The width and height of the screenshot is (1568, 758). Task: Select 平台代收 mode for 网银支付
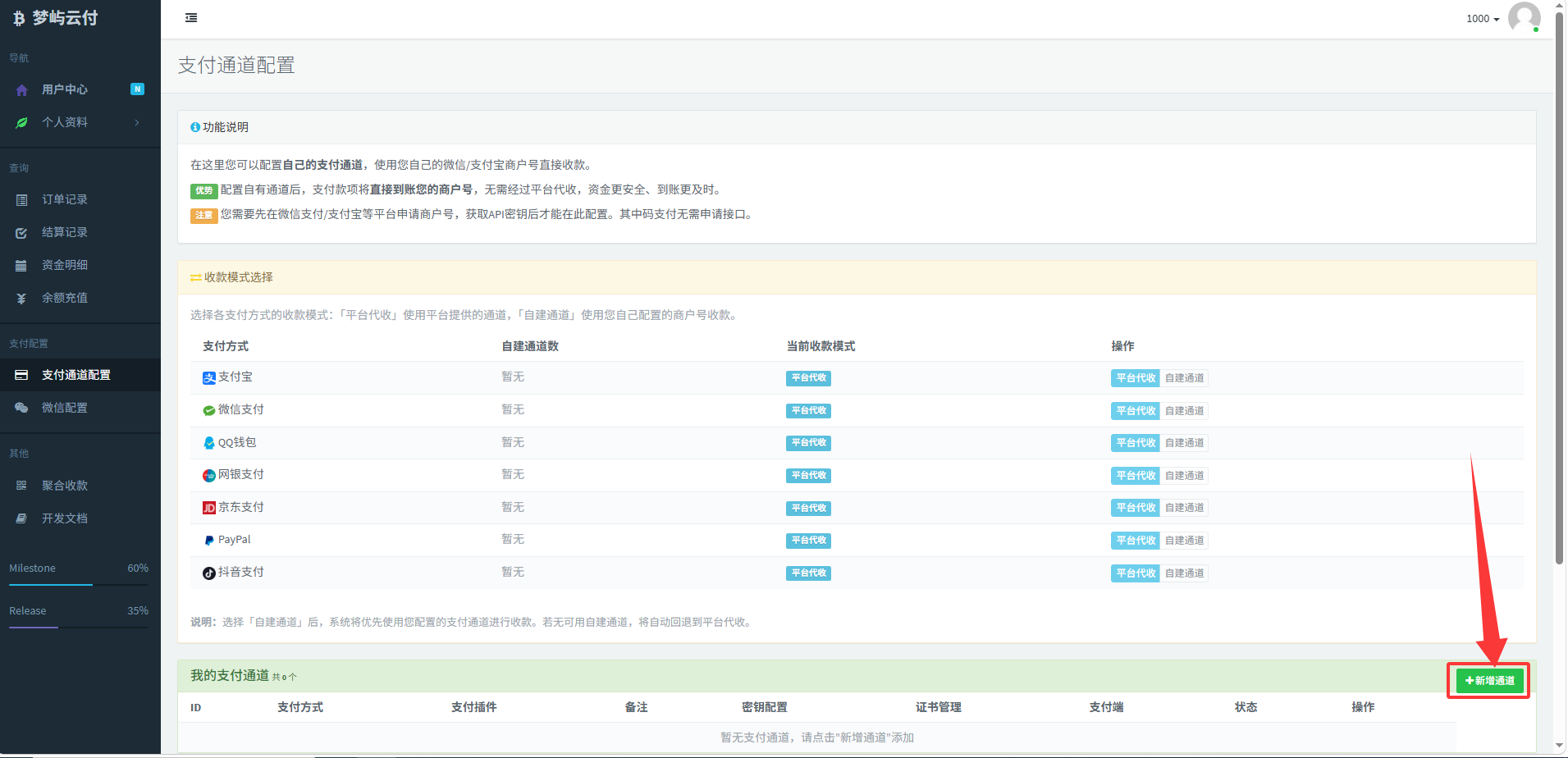[x=1136, y=476]
